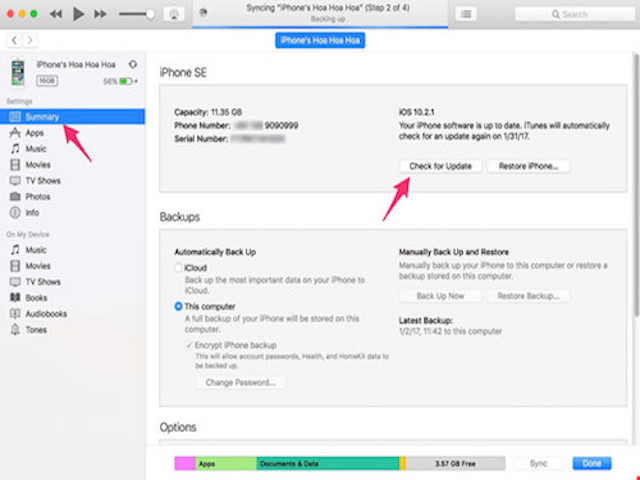Click Back Up Now button

click(x=440, y=296)
